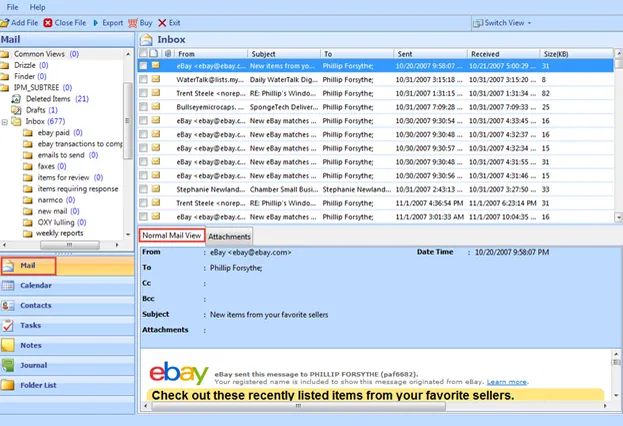This screenshot has height=426, width=623.
Task: Open the Calendar pane icon
Action: pos(8,285)
